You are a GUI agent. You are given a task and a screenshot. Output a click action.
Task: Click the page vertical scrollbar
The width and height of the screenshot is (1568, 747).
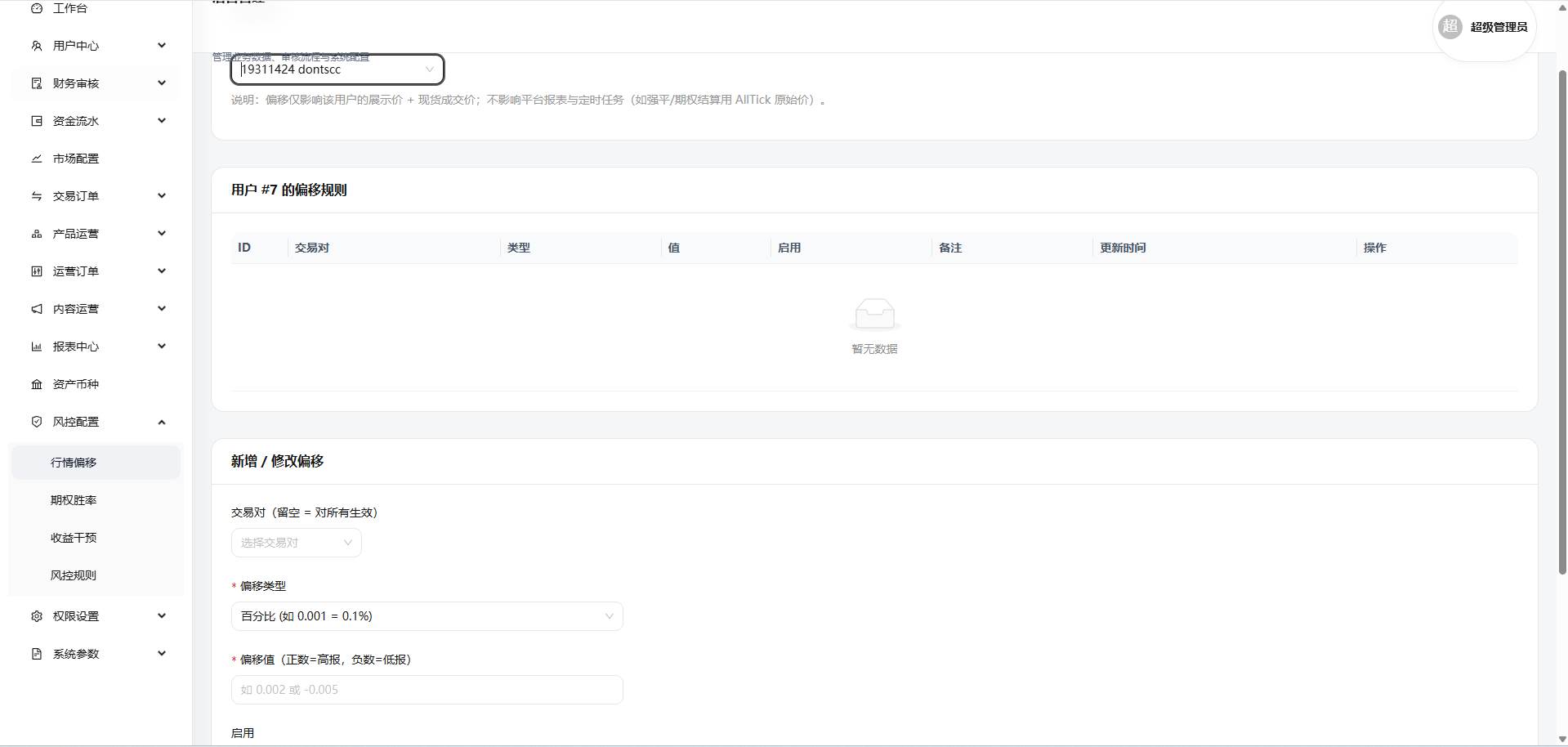1562,323
